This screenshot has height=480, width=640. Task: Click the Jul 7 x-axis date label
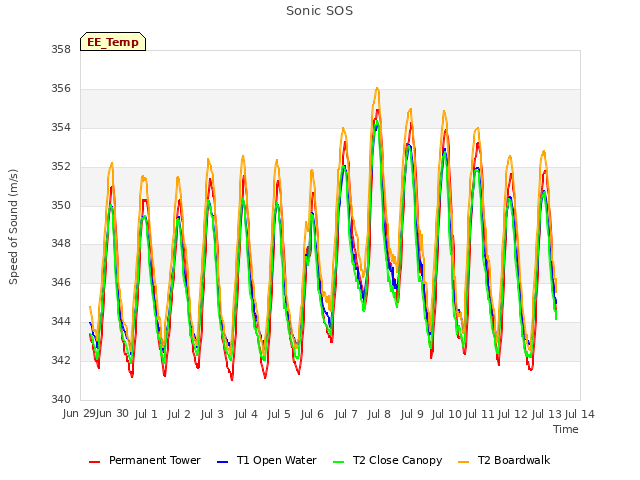coord(346,414)
